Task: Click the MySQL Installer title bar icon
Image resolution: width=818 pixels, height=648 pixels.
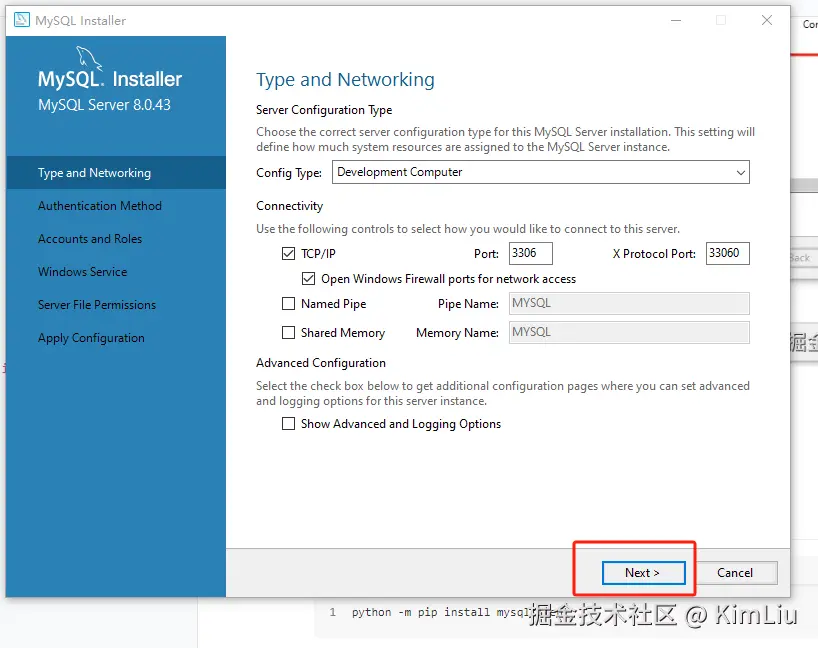Action: (21, 20)
